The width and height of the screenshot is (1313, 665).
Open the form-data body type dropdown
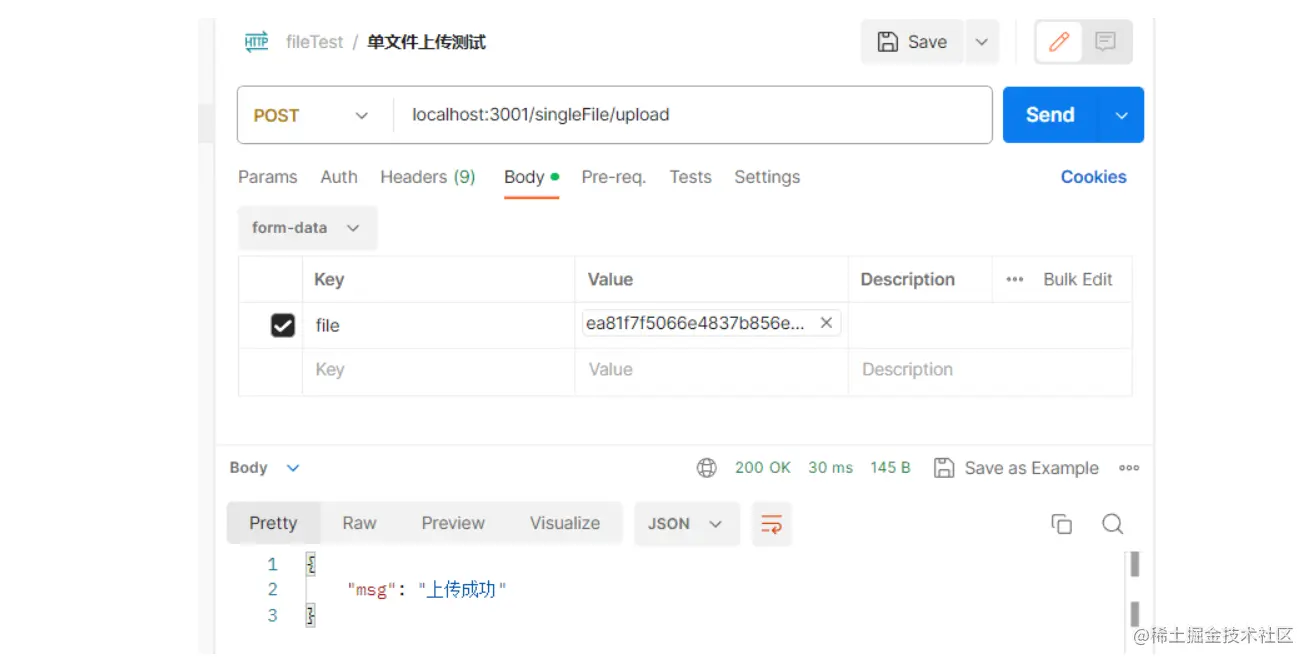tap(307, 228)
